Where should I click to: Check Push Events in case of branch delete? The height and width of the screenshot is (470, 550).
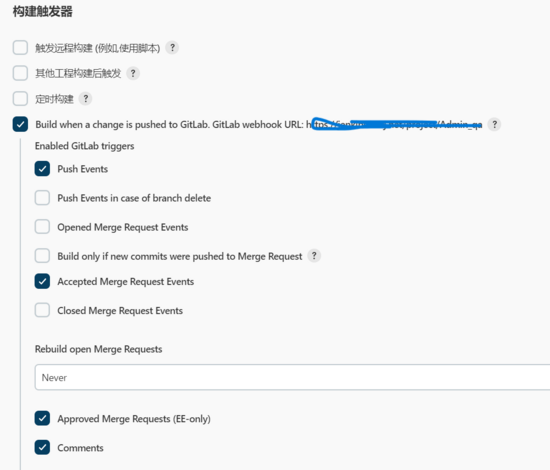click(42, 198)
